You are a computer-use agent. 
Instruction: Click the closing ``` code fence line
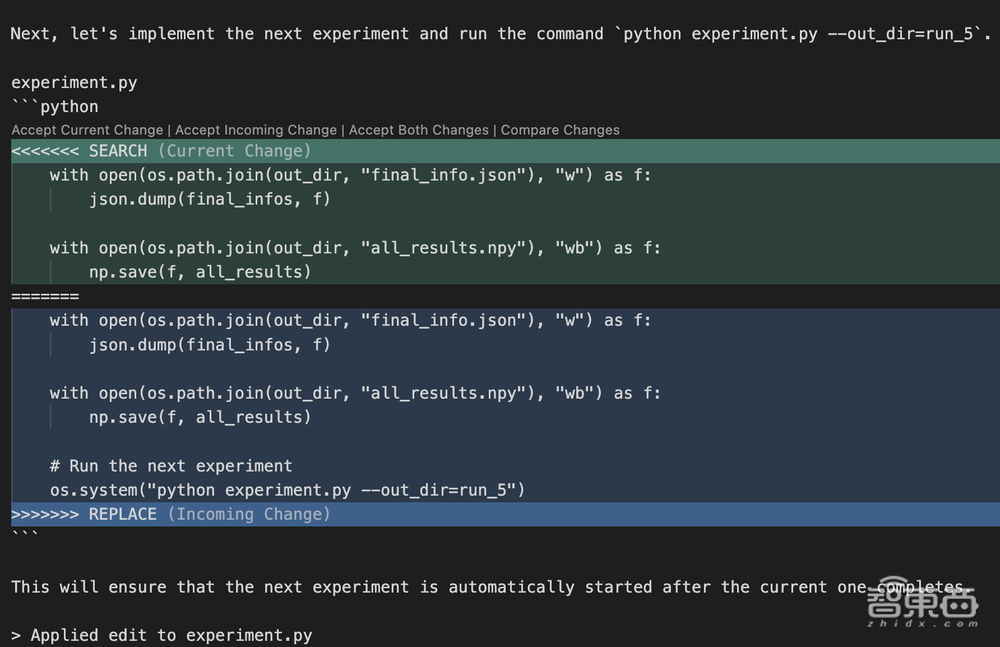click(x=25, y=537)
